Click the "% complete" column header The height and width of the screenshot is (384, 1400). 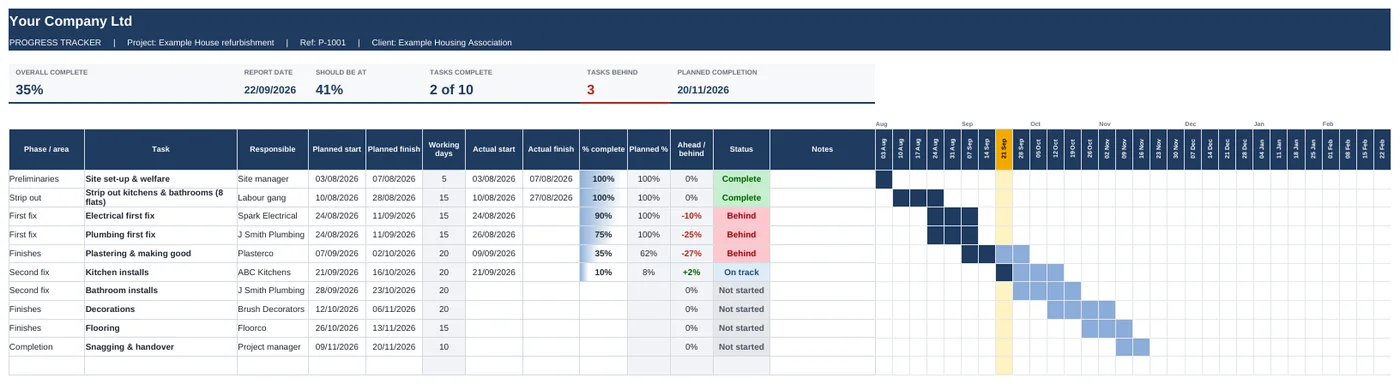603,149
